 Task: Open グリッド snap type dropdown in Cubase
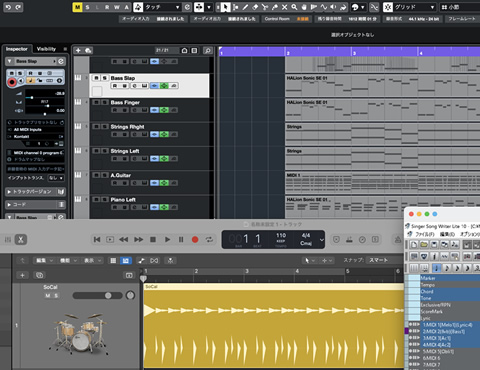414,7
